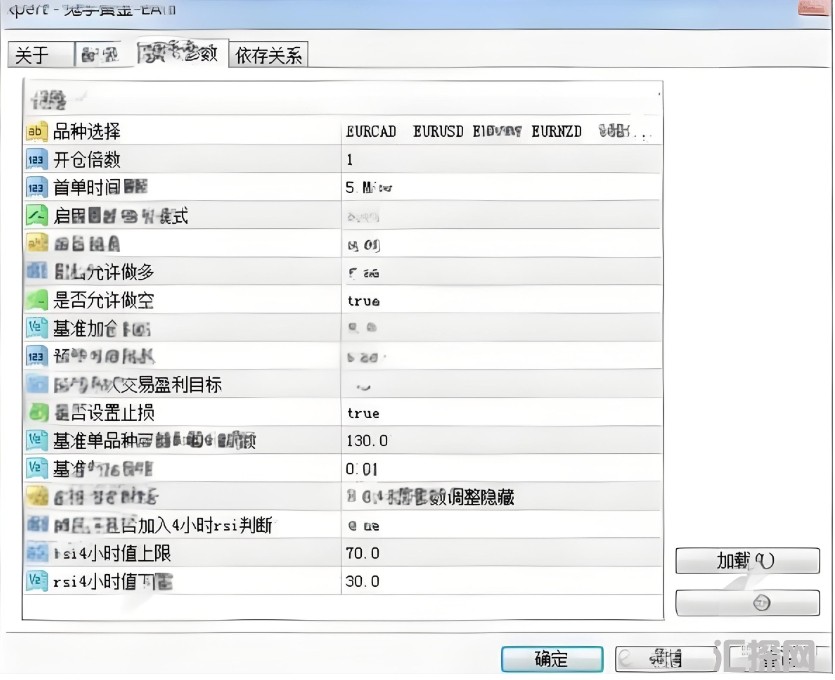Click the 123 icon of 首单时间 row
Viewport: 835px width, 680px height.
36,188
